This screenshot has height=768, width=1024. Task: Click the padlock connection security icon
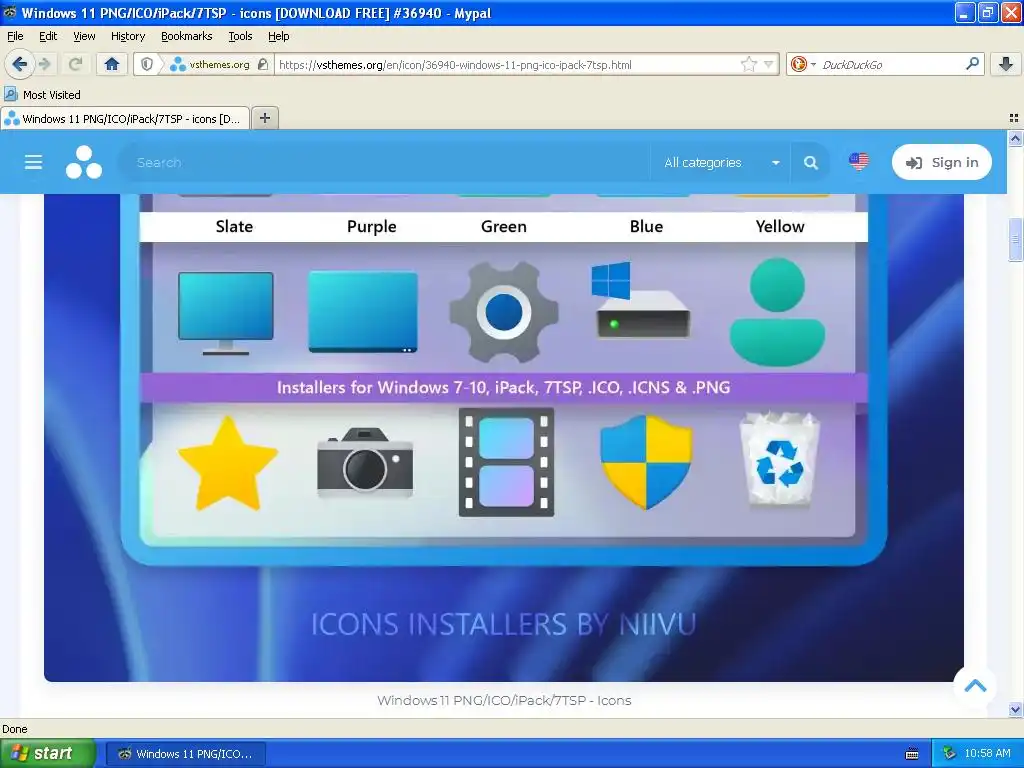click(263, 64)
